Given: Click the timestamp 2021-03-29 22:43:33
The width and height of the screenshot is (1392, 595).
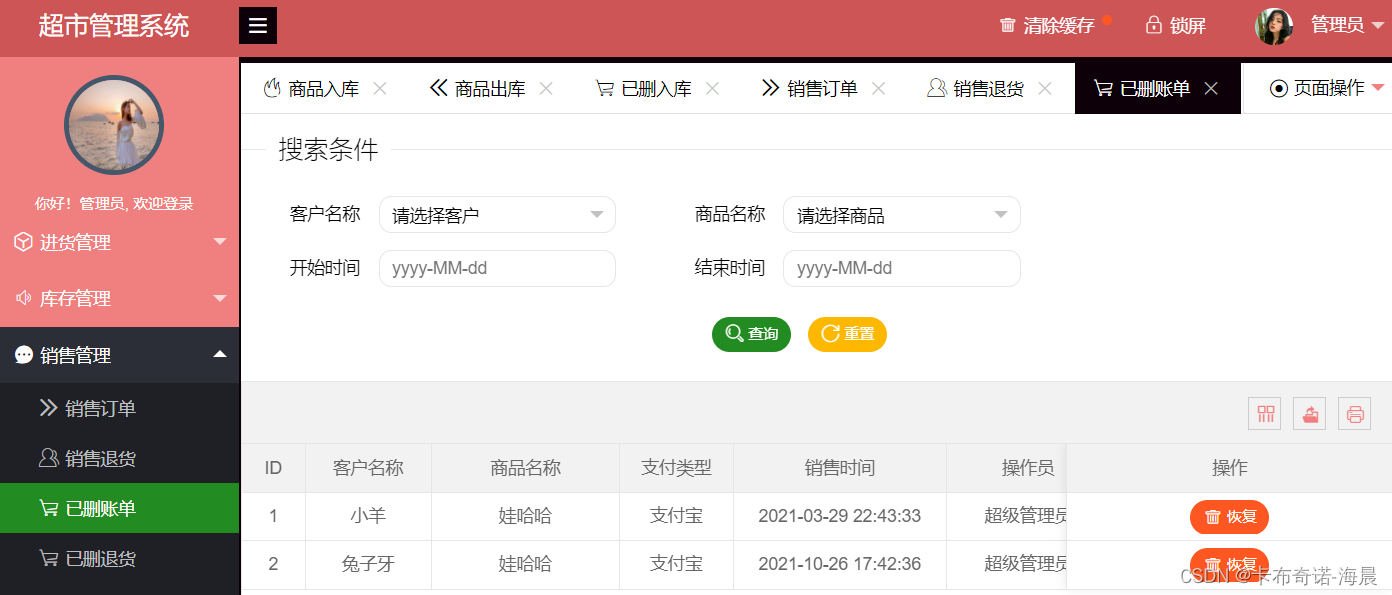Looking at the screenshot, I should pos(840,516).
